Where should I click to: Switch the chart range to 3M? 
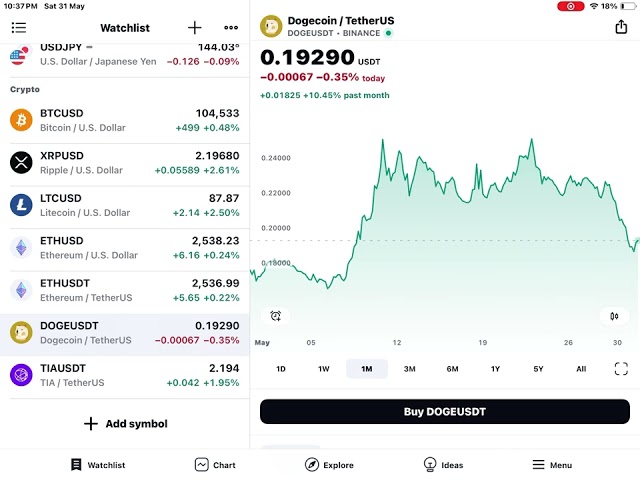tap(410, 369)
